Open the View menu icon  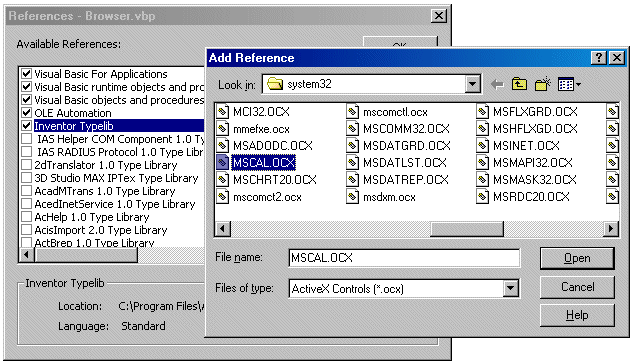[x=569, y=85]
